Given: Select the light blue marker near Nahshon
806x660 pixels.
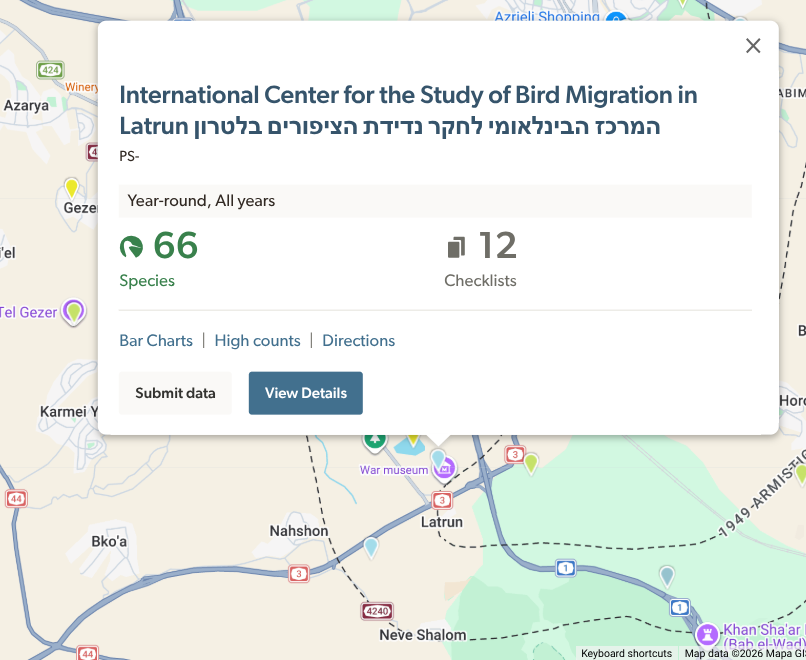Looking at the screenshot, I should 371,547.
